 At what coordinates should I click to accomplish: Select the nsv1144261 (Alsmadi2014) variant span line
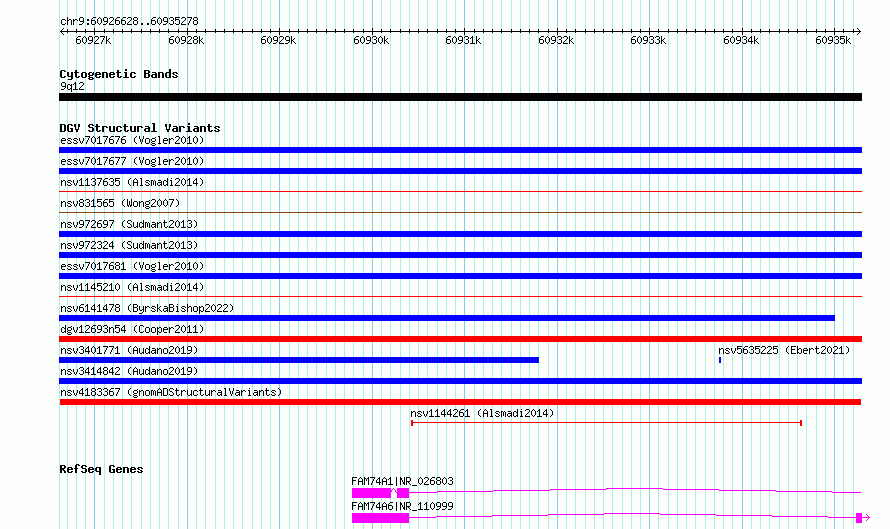point(606,423)
